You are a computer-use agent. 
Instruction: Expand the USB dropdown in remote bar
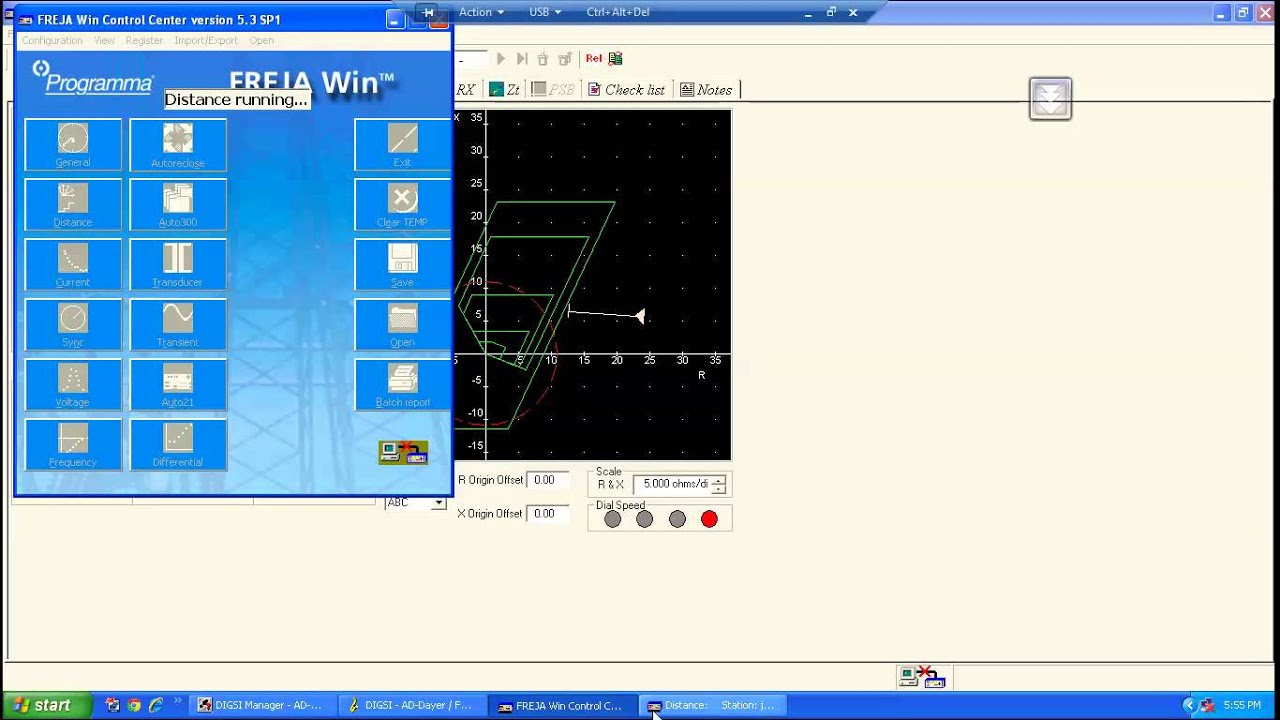(545, 12)
